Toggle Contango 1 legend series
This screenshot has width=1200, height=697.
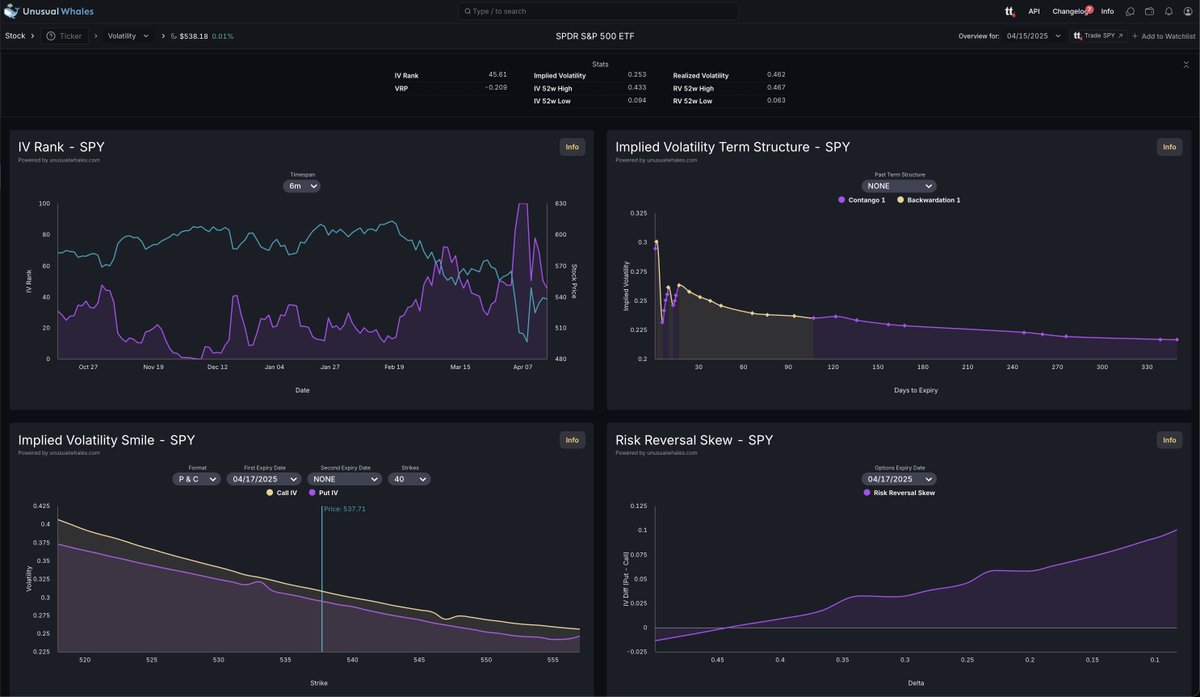coord(862,200)
